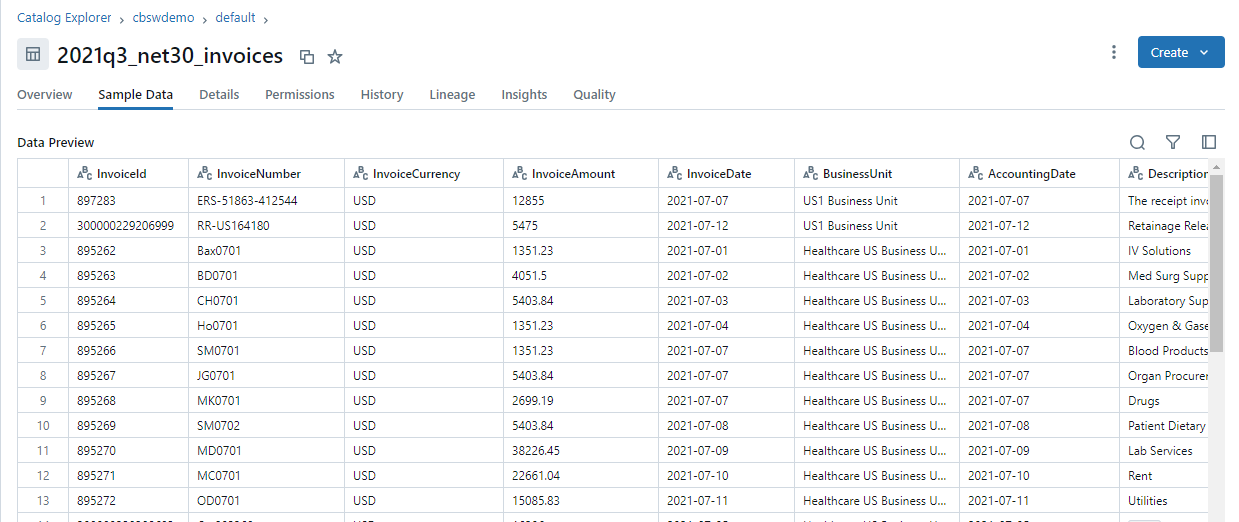Screen dimensions: 1239x522
Task: Open the filter icon for Data Preview
Action: pos(1173,143)
